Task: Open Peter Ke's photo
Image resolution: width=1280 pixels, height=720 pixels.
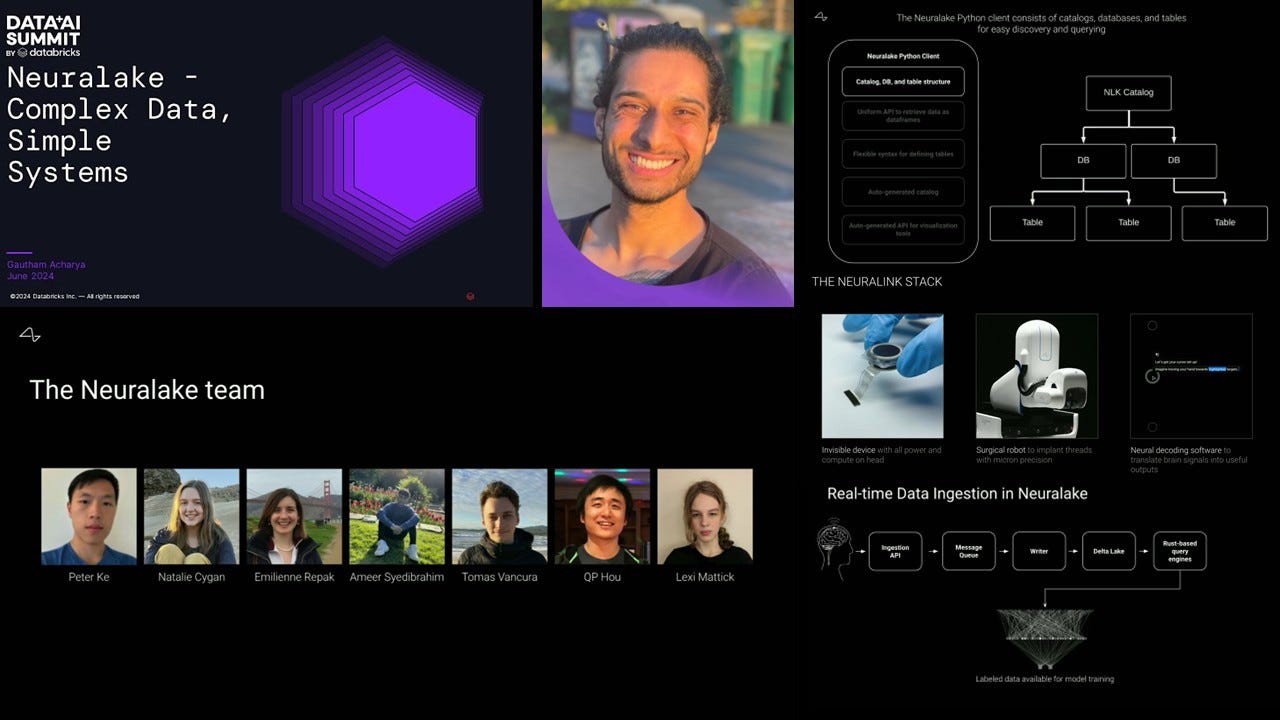Action: 89,516
